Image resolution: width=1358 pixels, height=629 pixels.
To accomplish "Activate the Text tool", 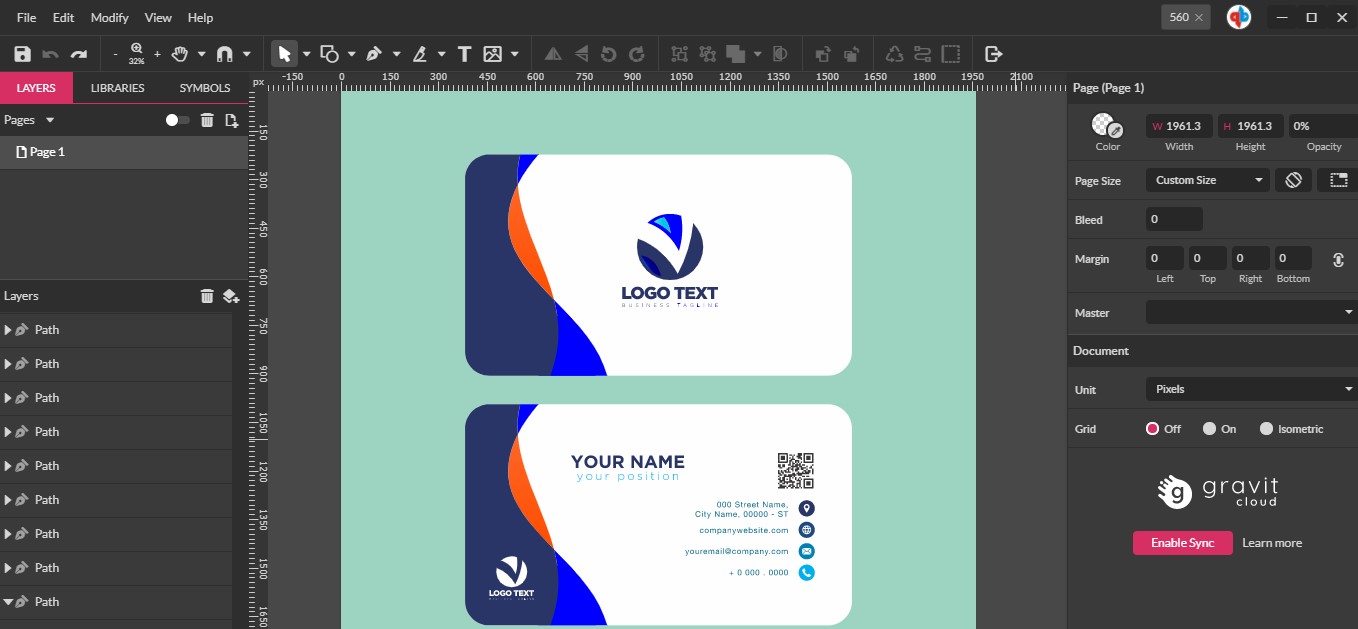I will click(463, 53).
